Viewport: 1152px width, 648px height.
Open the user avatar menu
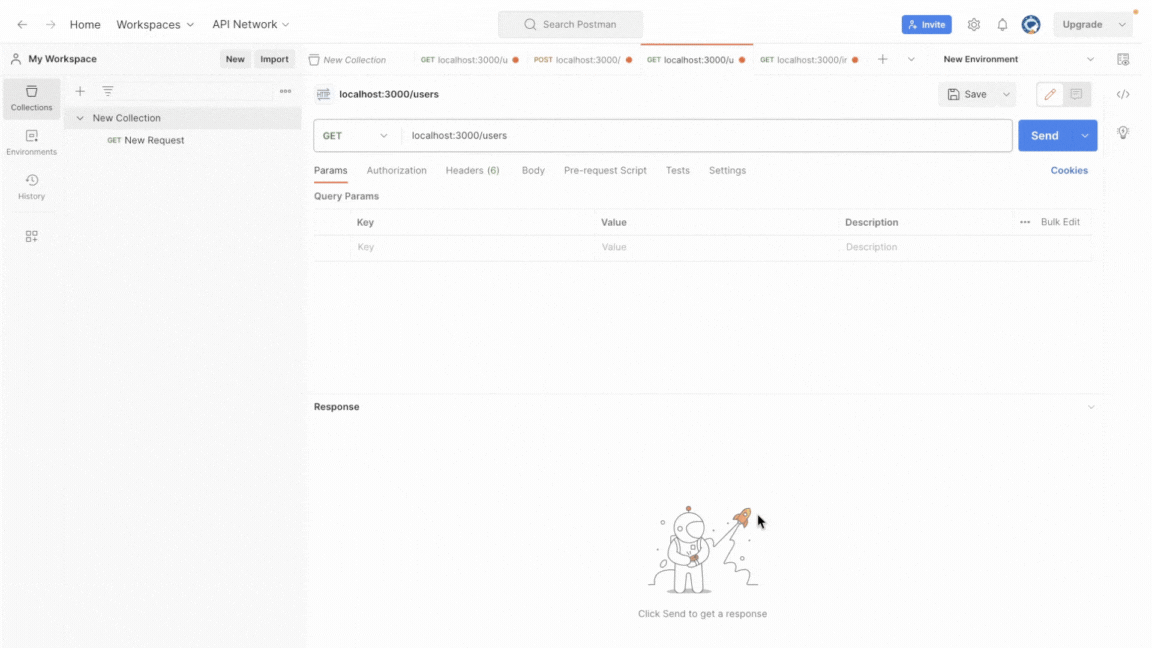pos(1031,24)
